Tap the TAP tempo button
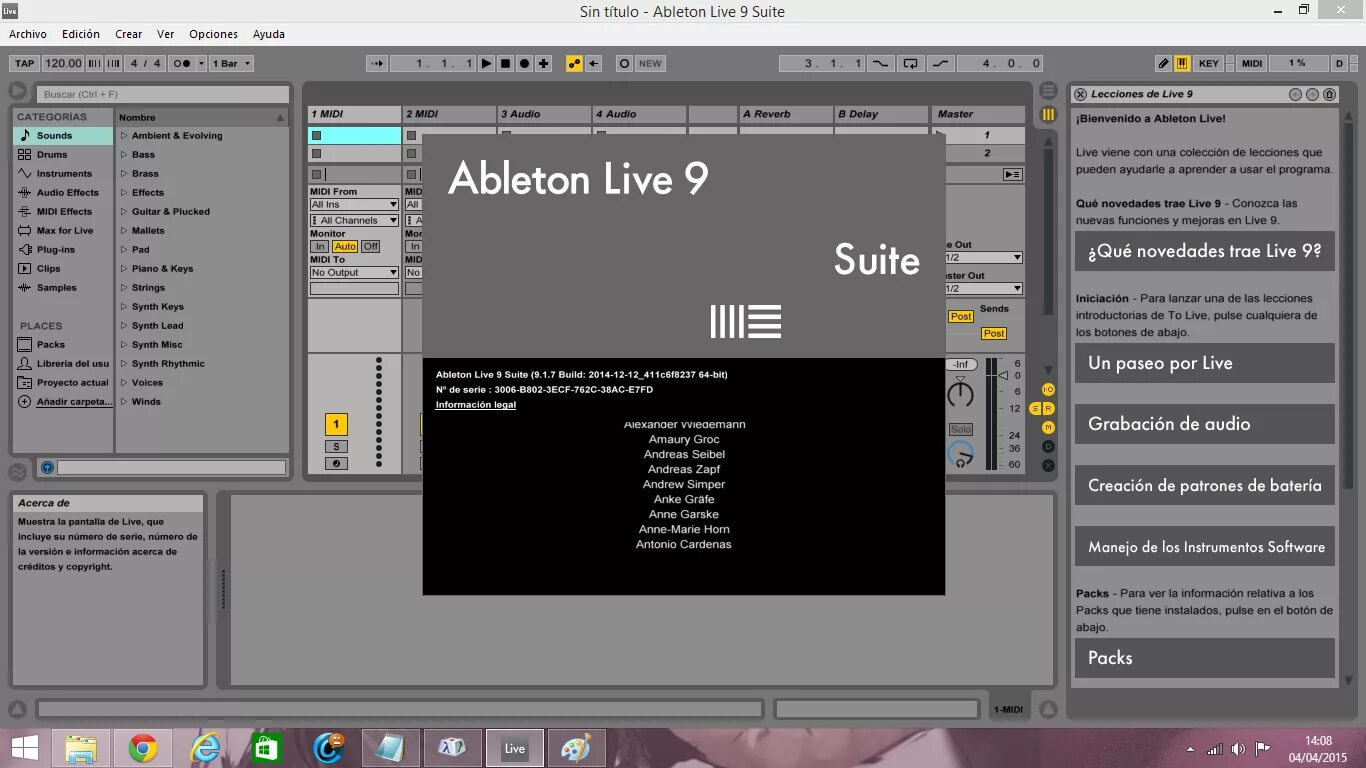1366x768 pixels. tap(25, 63)
